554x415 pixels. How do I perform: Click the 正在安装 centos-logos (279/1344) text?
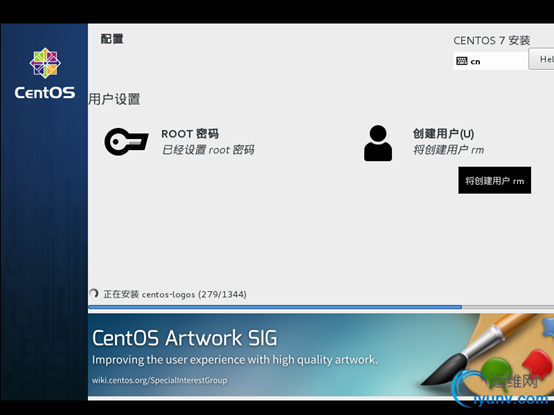[175, 294]
